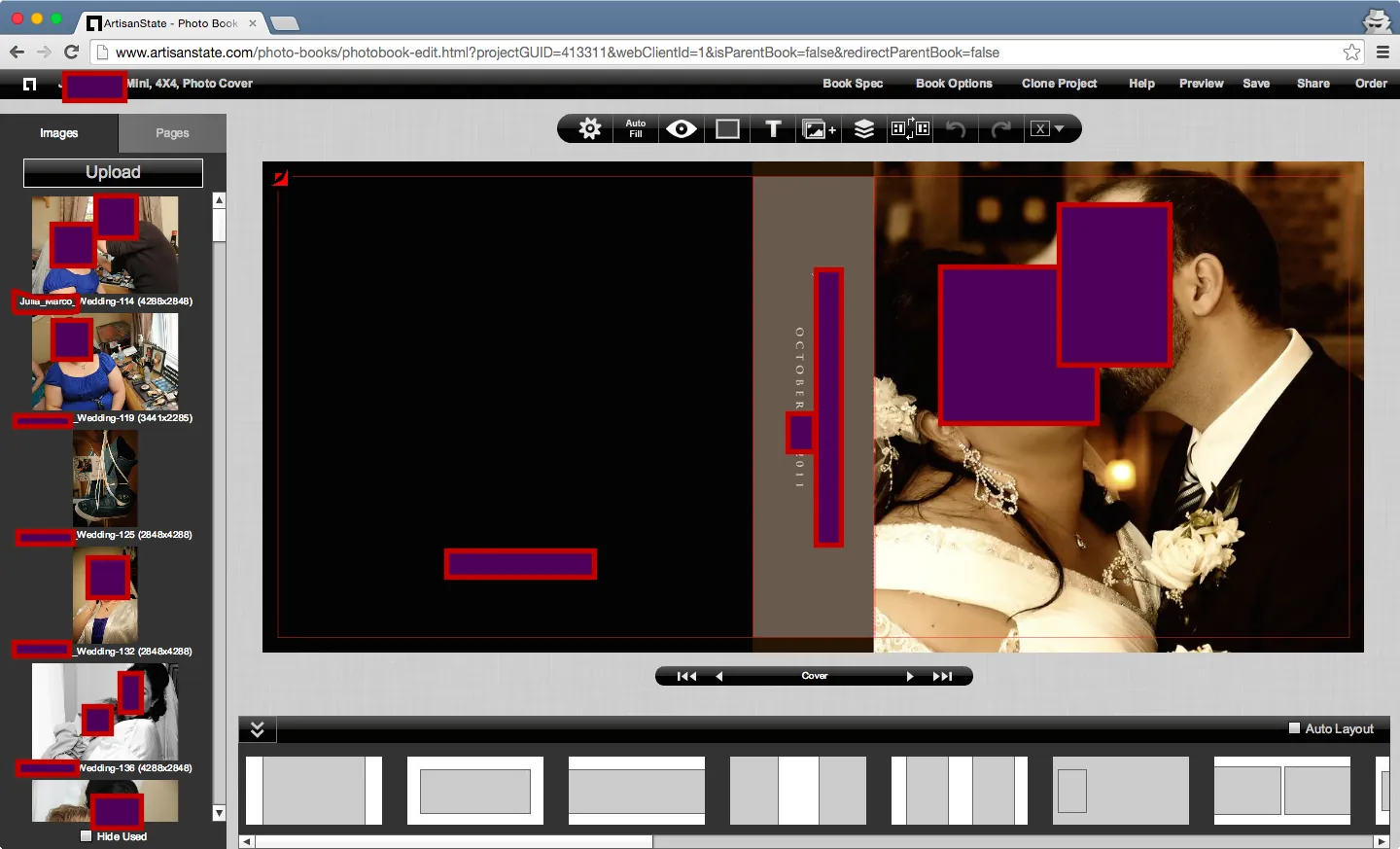1400x849 pixels.
Task: Click the image list scroll-up arrow
Action: pos(219,199)
